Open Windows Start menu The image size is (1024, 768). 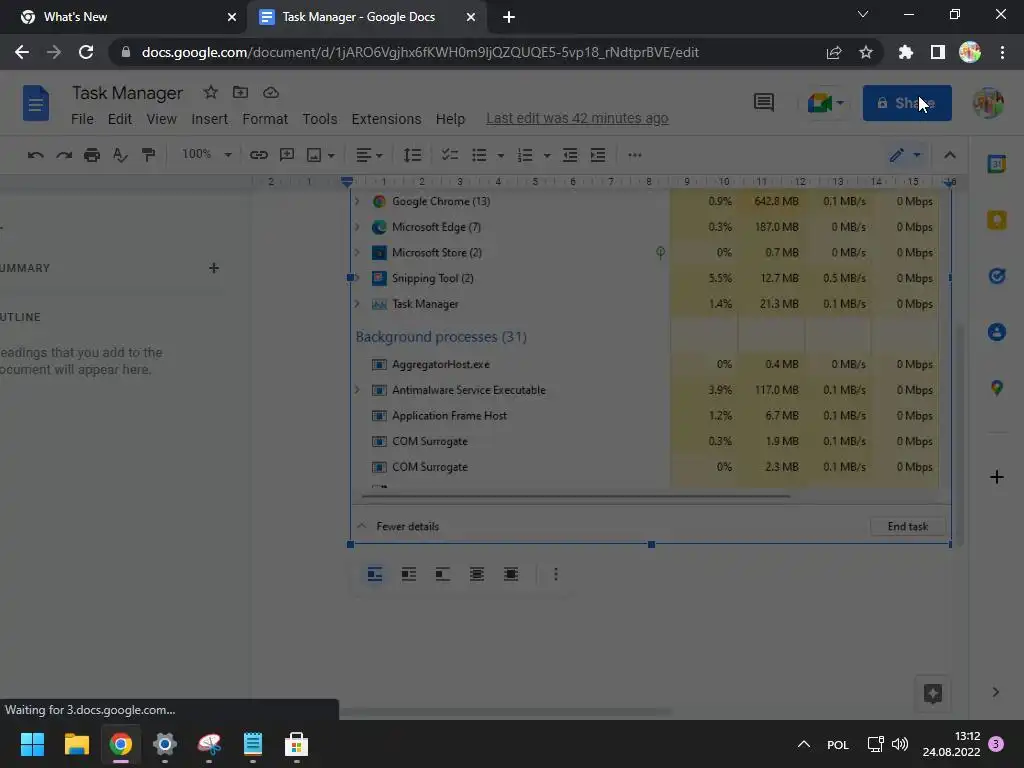tap(32, 744)
